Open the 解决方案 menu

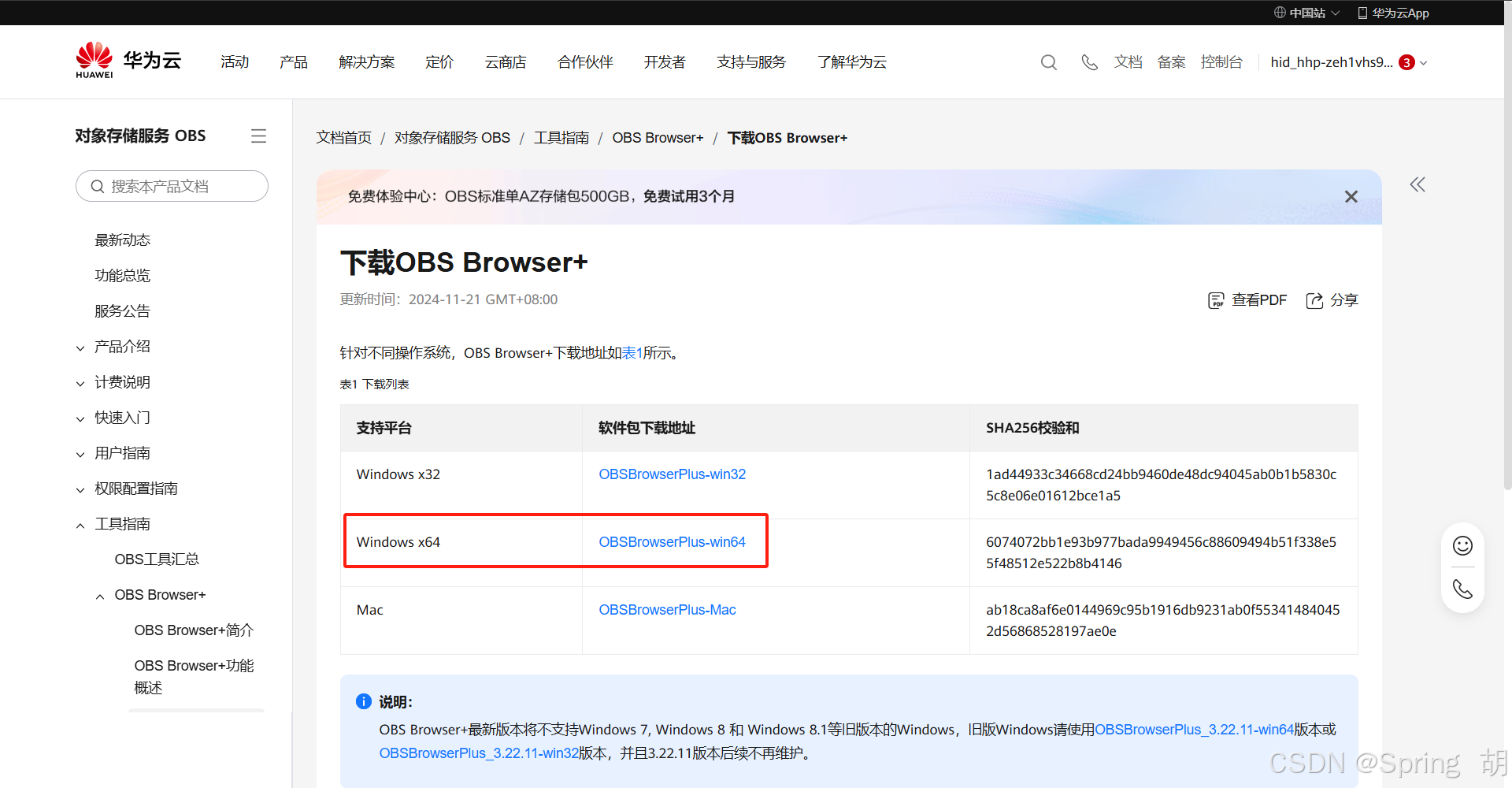click(367, 62)
